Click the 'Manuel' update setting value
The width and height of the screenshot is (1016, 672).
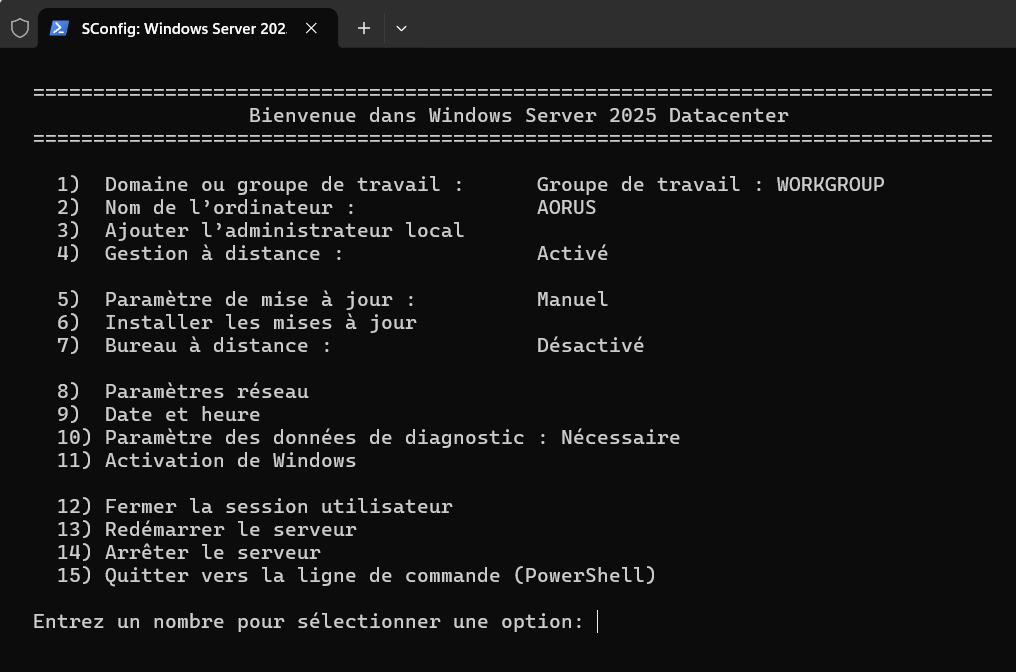(x=572, y=300)
